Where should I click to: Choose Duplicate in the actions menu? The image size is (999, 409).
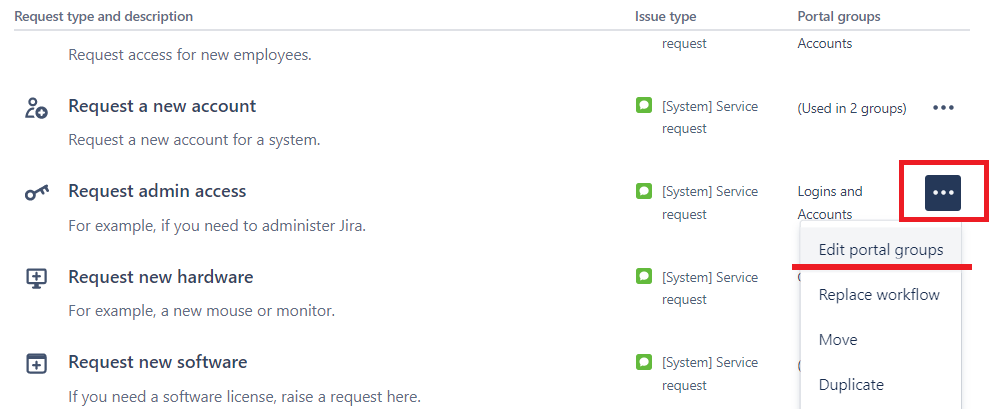(x=851, y=384)
